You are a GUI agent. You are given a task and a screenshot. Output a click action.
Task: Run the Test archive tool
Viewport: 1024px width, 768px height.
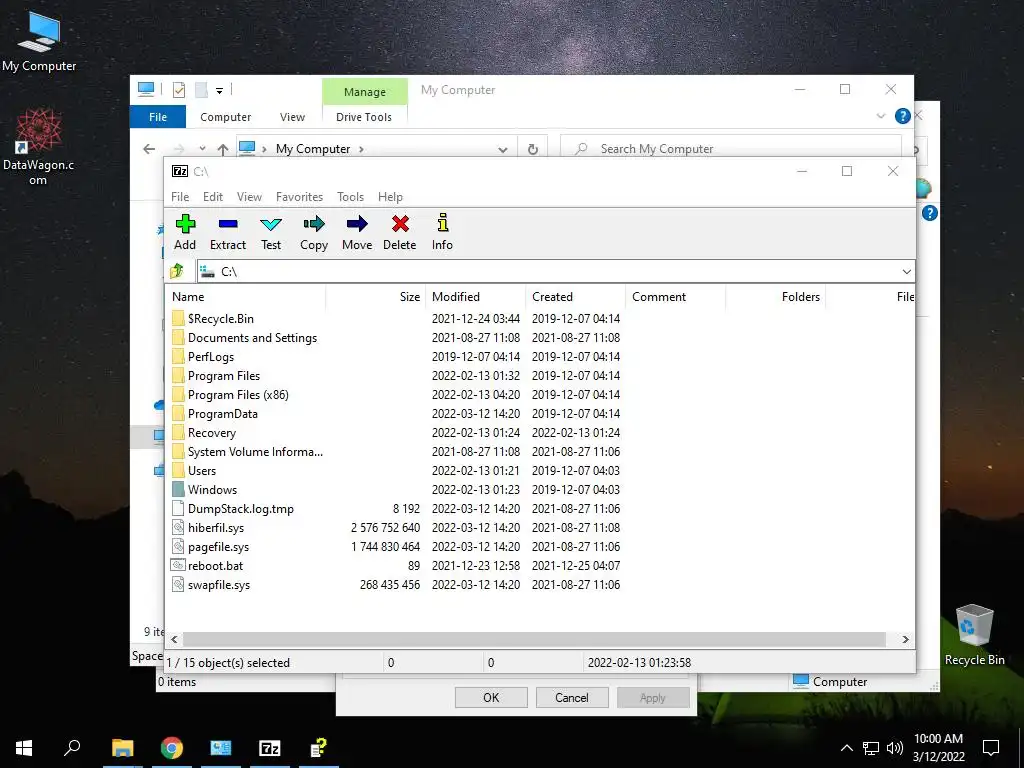point(271,224)
